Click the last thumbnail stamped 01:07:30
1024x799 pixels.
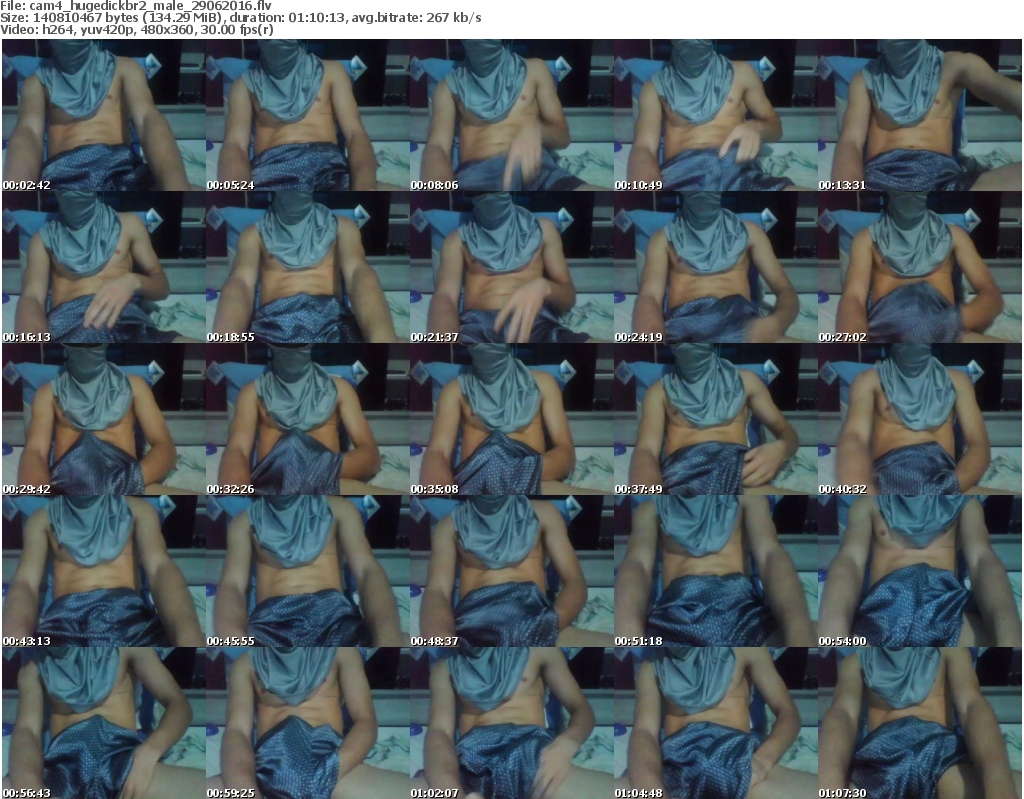[x=920, y=723]
